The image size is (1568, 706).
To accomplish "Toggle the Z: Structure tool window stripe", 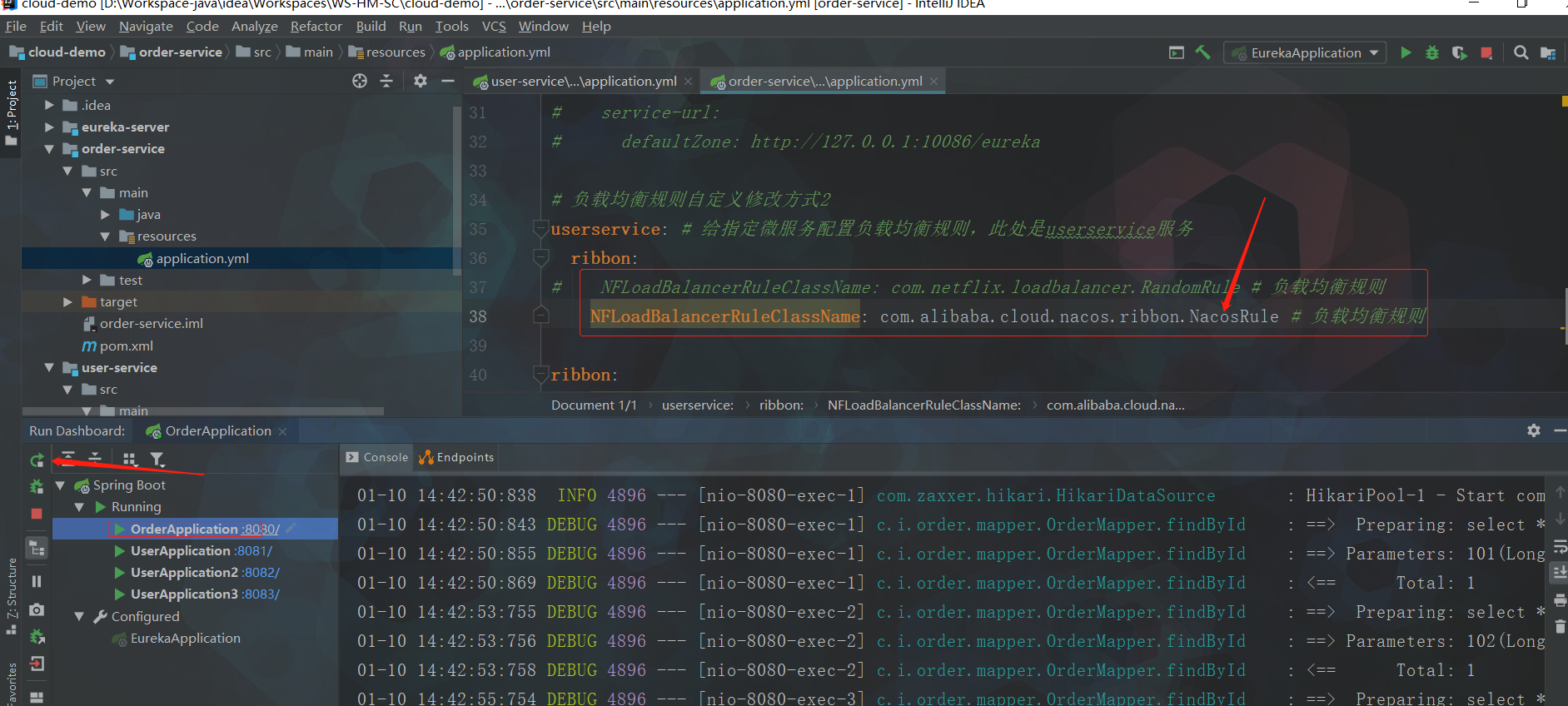I will [x=11, y=596].
